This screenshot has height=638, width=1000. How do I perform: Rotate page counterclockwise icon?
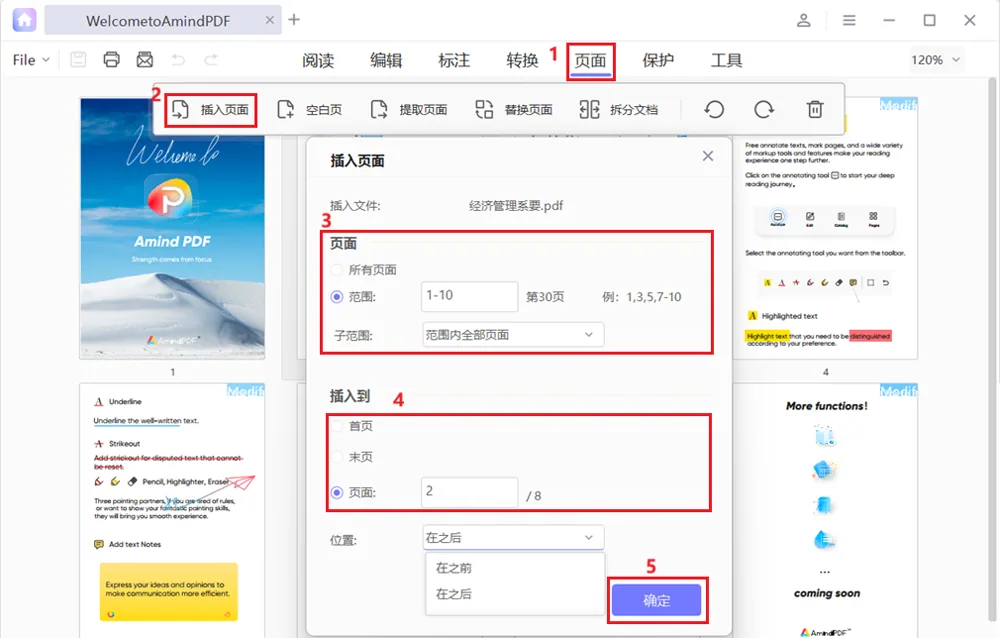click(x=714, y=110)
